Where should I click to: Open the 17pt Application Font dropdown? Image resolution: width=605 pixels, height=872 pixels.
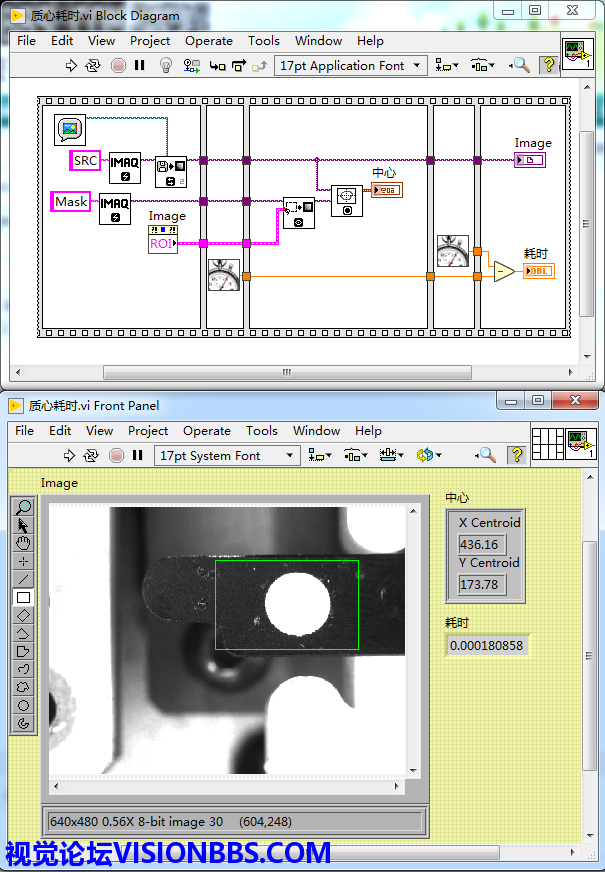point(350,66)
